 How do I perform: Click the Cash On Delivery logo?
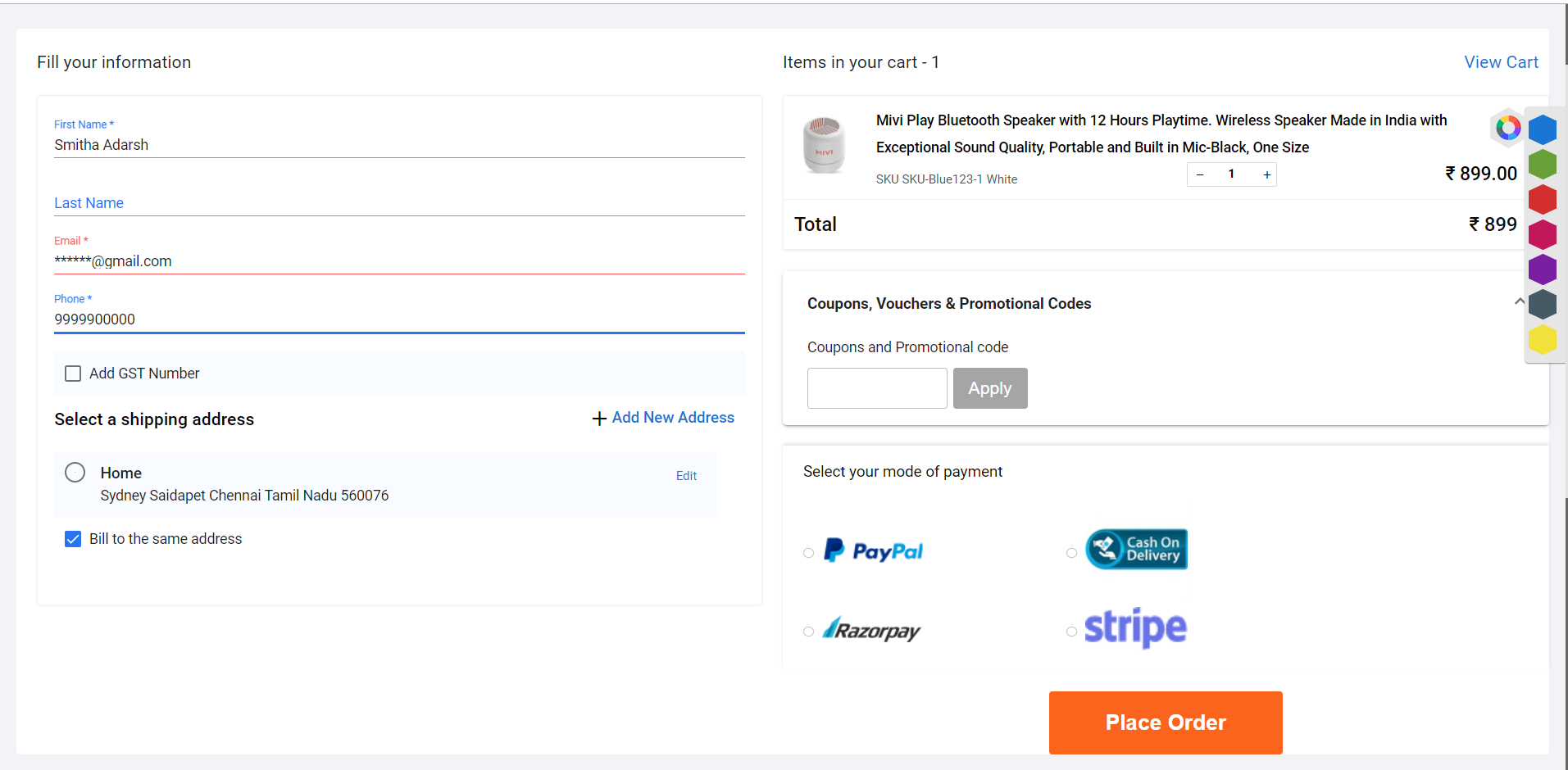click(1136, 549)
